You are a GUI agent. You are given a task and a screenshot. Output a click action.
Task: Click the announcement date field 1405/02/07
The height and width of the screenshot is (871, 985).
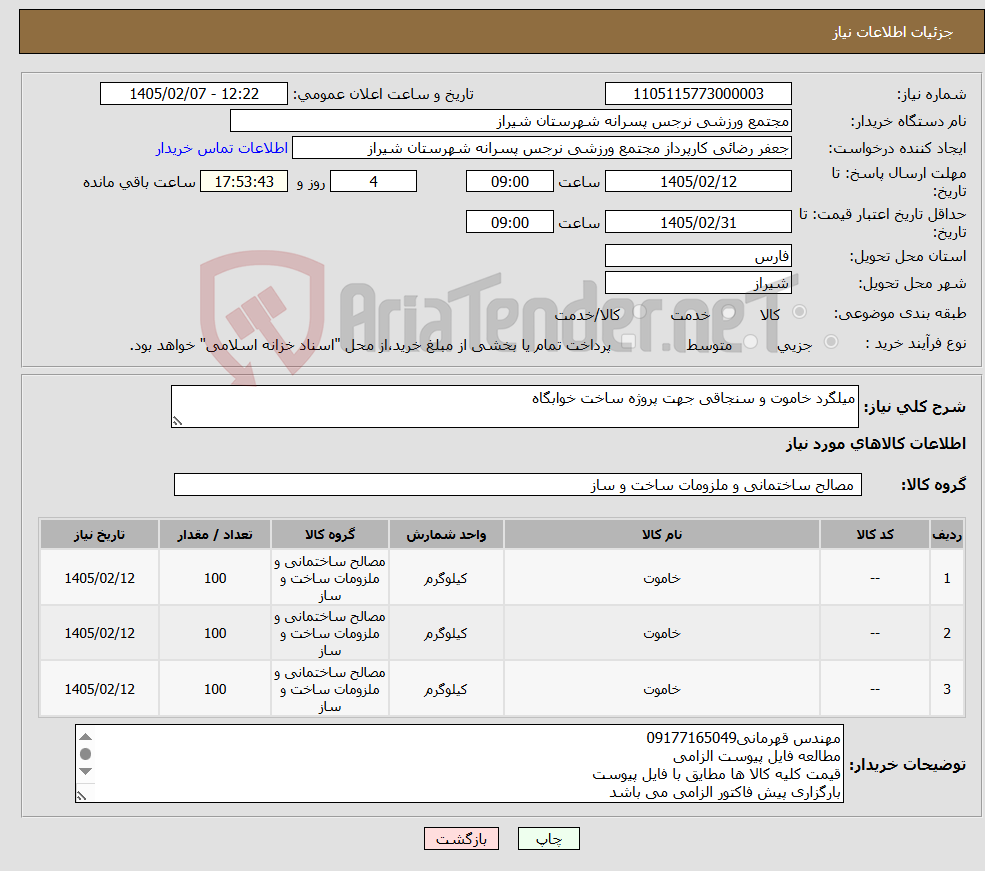(x=193, y=94)
